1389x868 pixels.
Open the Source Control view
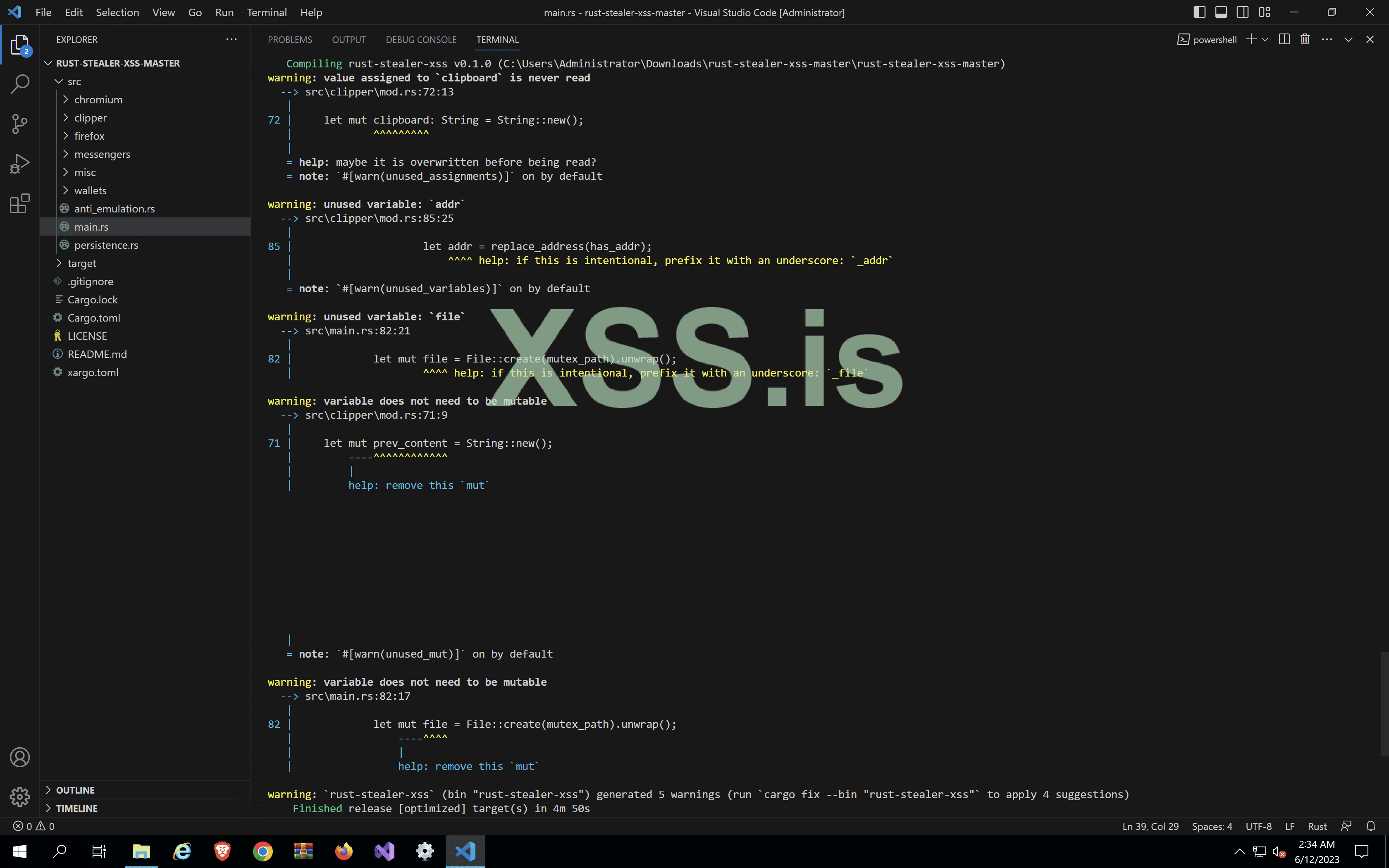pos(20,124)
